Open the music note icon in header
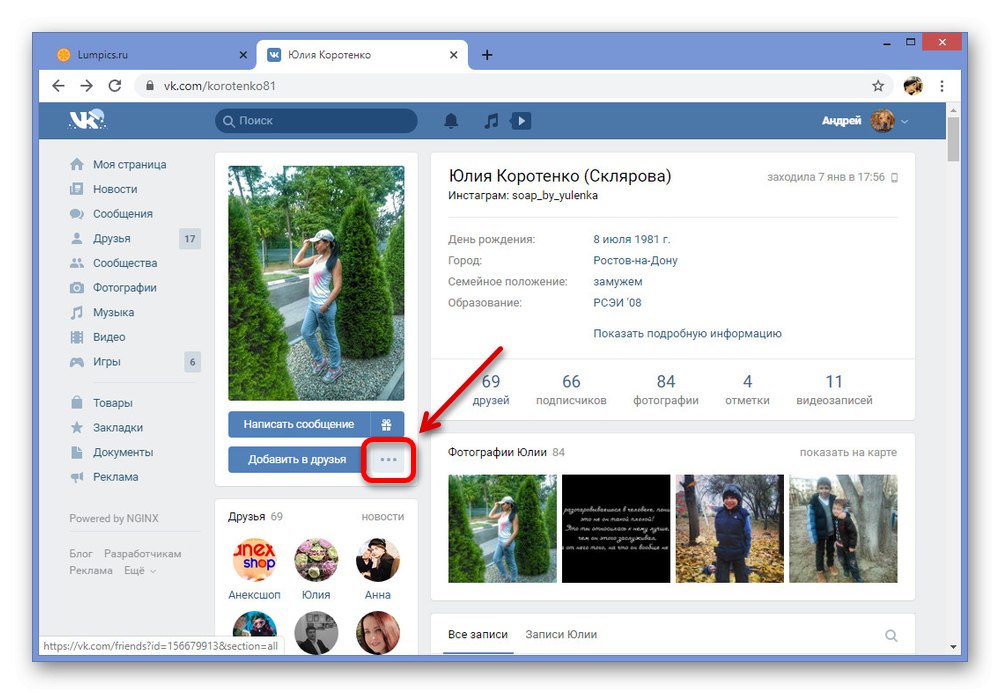This screenshot has height=694, width=1000. [x=491, y=121]
